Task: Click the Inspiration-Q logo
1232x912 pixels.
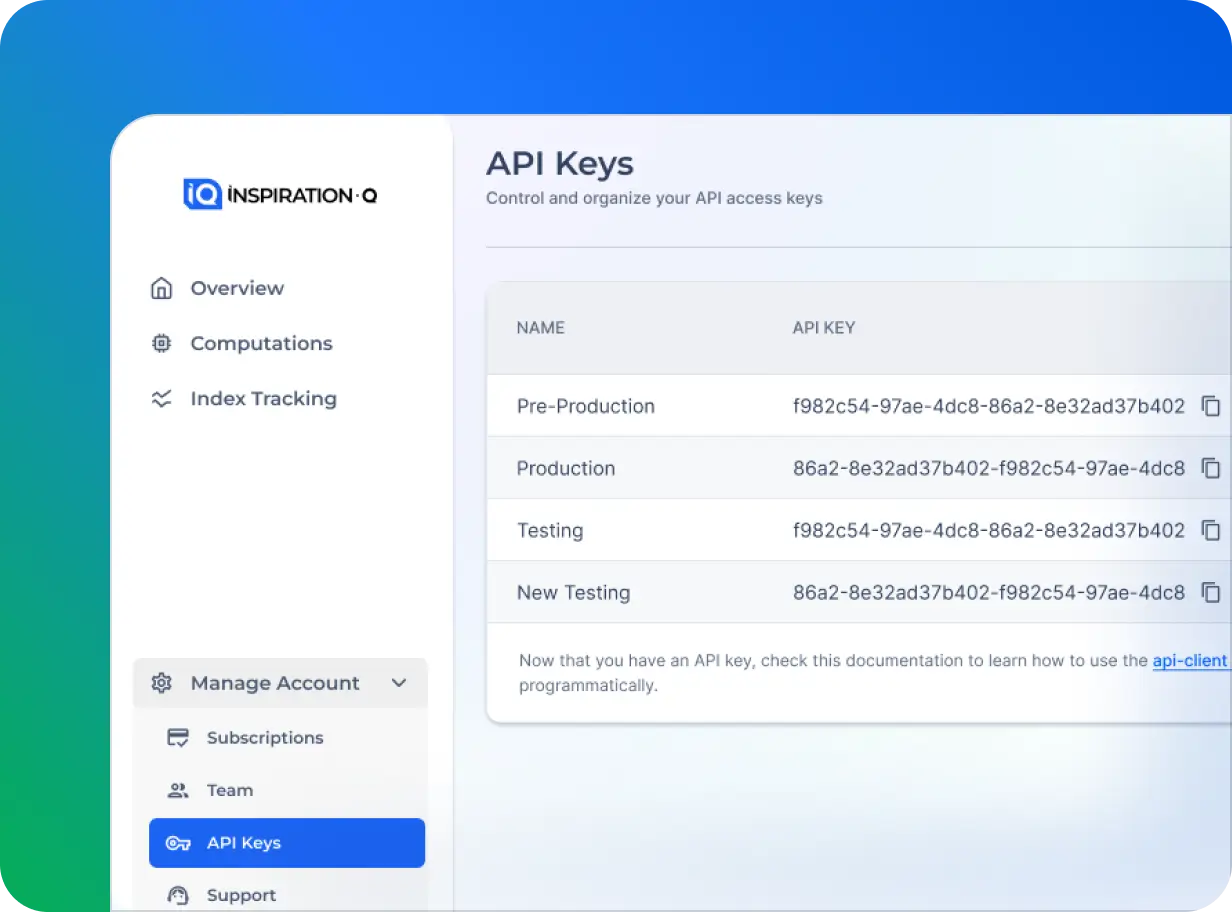Action: click(x=280, y=194)
